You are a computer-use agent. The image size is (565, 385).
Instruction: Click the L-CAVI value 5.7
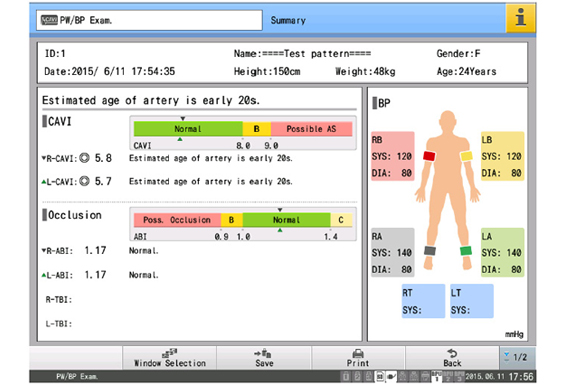coord(103,181)
